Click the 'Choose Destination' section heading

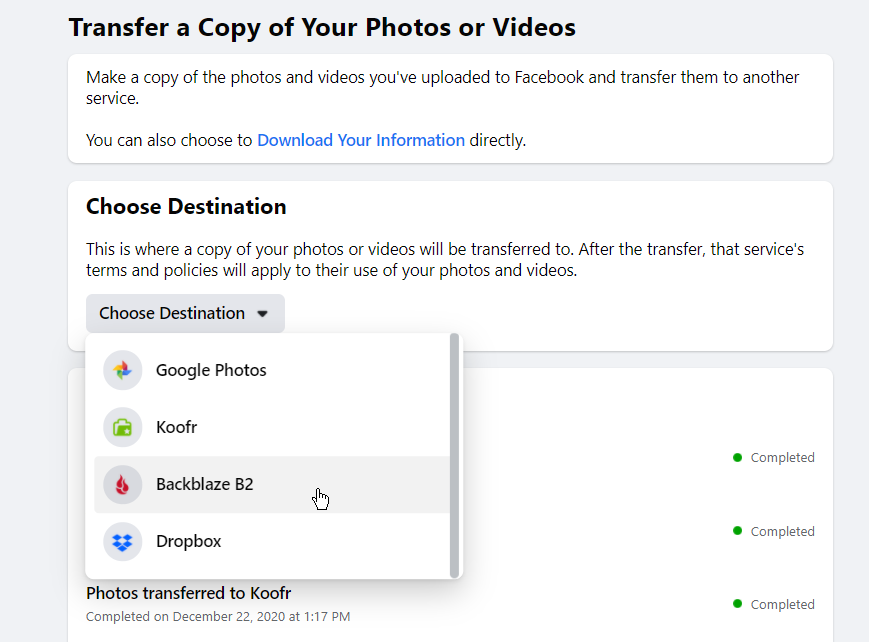click(x=186, y=207)
